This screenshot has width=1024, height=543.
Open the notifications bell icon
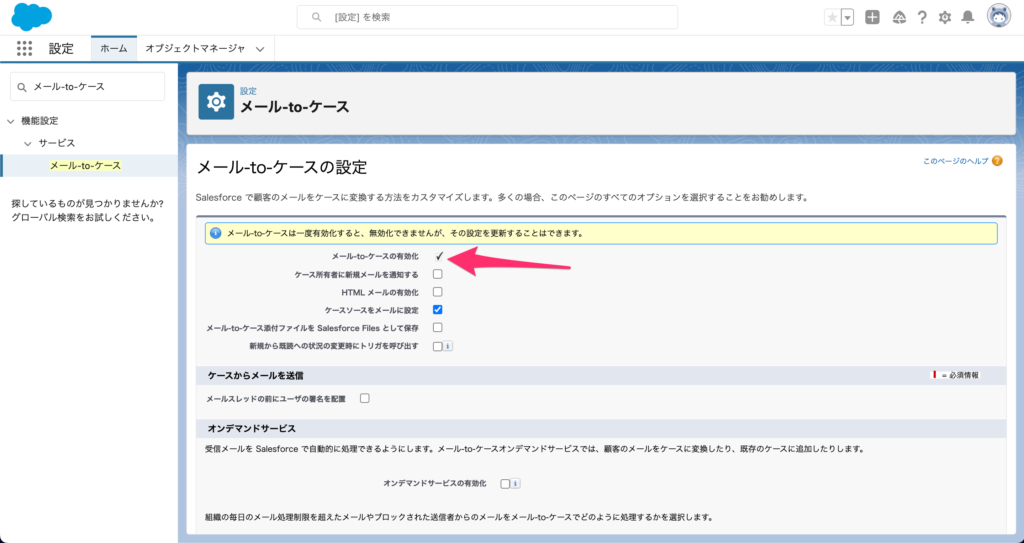pos(968,18)
